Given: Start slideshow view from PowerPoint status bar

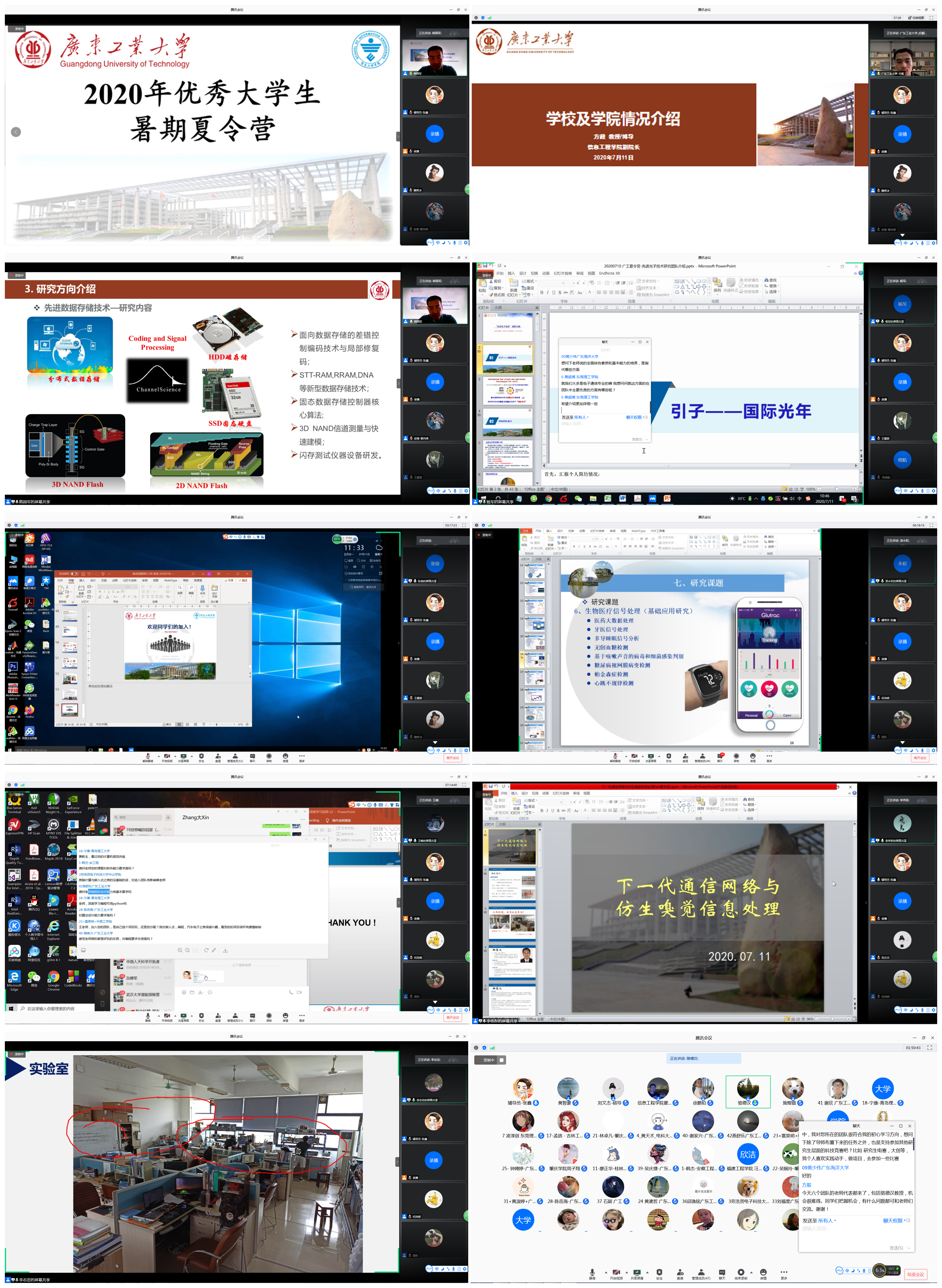Looking at the screenshot, I should click(802, 490).
